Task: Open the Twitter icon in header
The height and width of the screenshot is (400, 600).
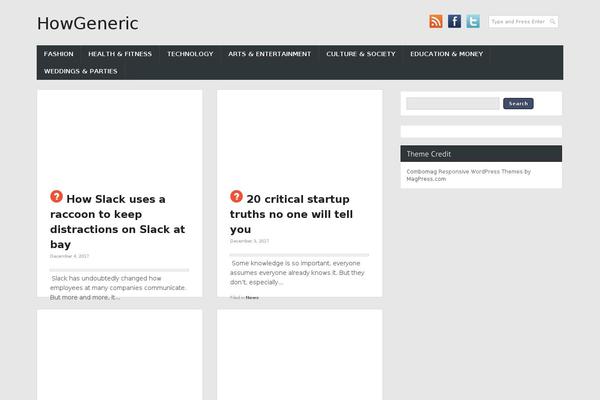Action: 473,21
